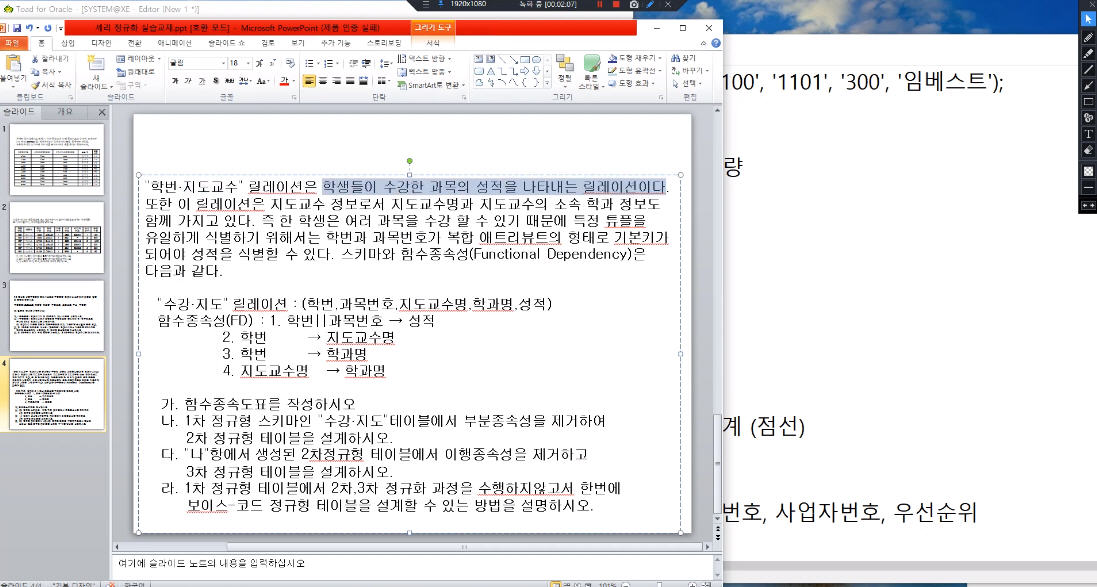This screenshot has width=1097, height=587.
Task: Toggle bold (굵게 가) formatting
Action: 176,81
